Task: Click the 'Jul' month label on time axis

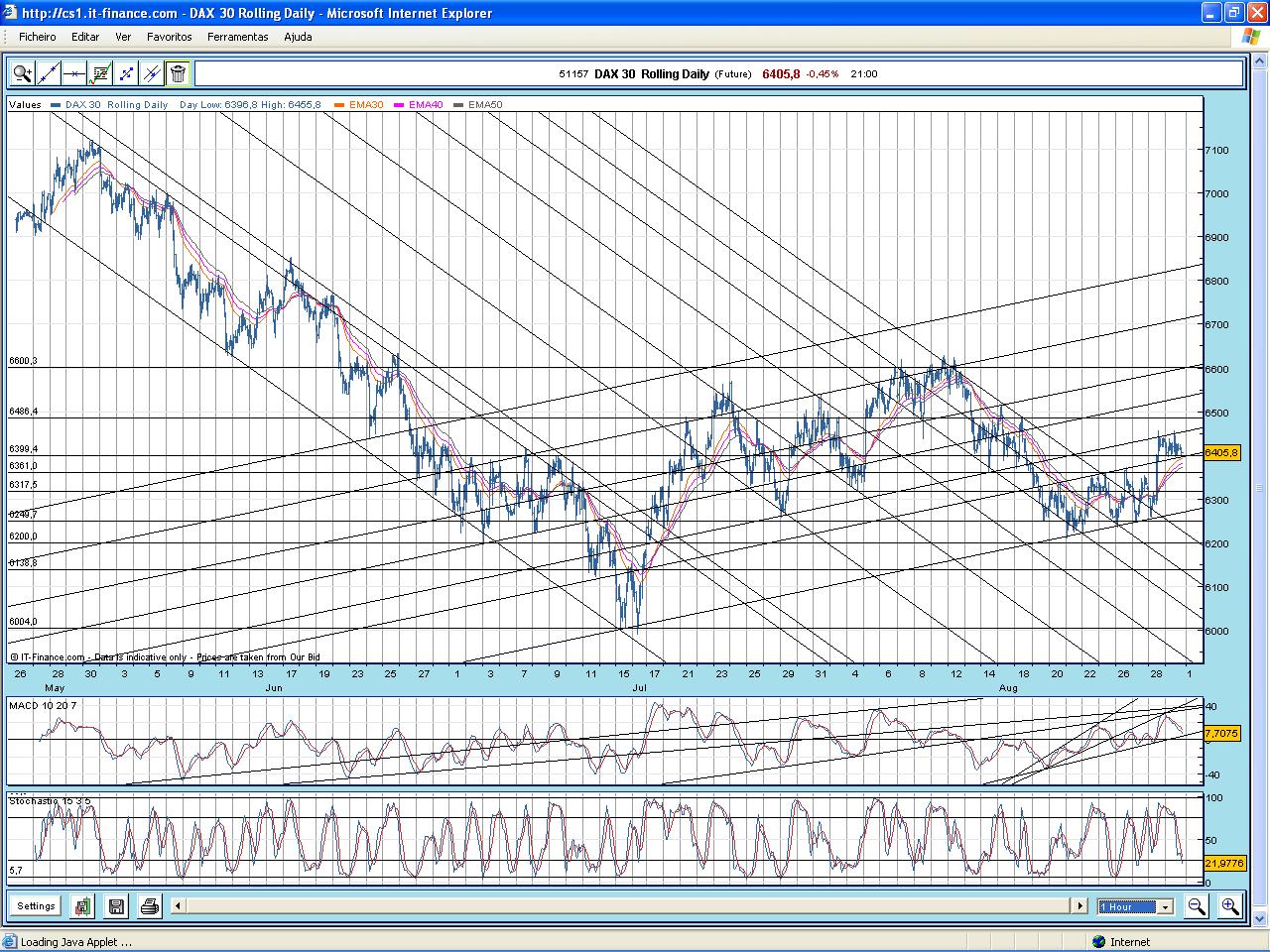Action: pyautogui.click(x=640, y=687)
